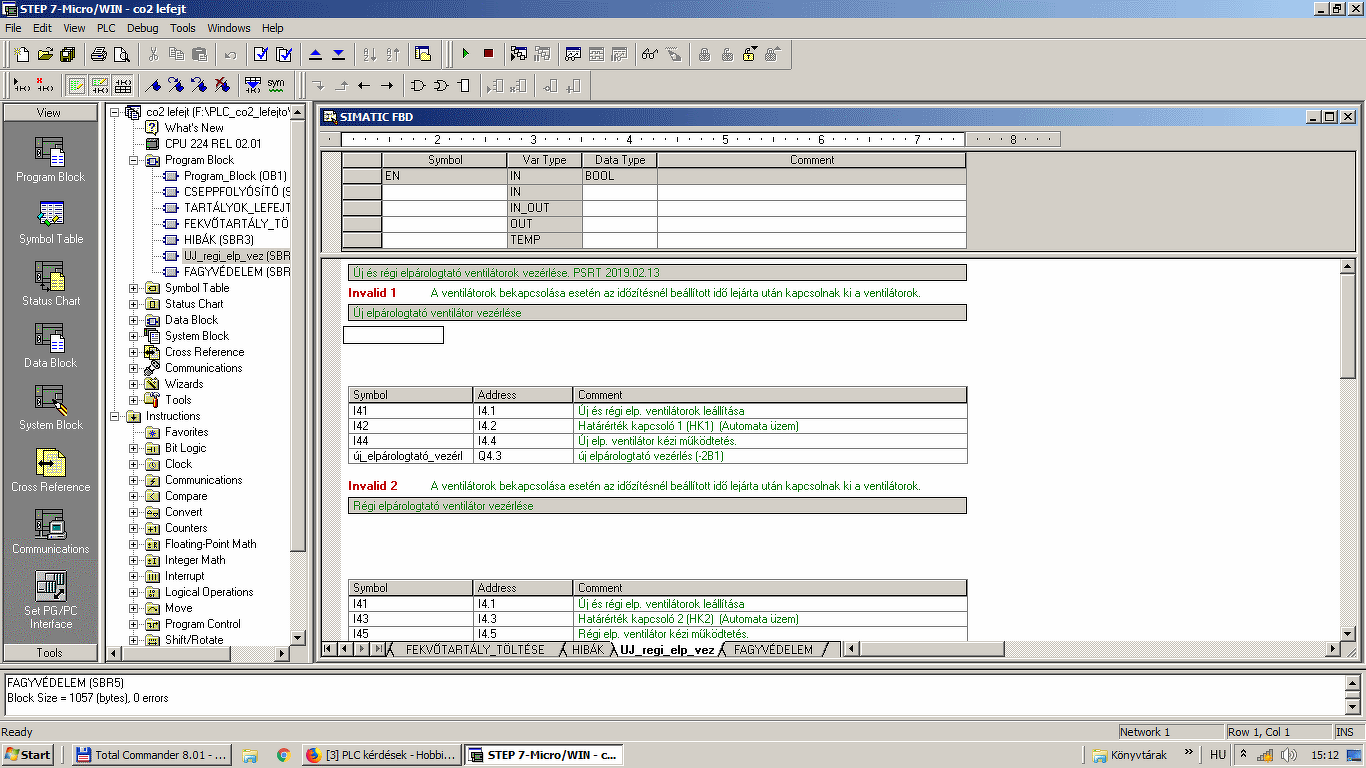
Task: Open the PLC menu
Action: coord(106,28)
